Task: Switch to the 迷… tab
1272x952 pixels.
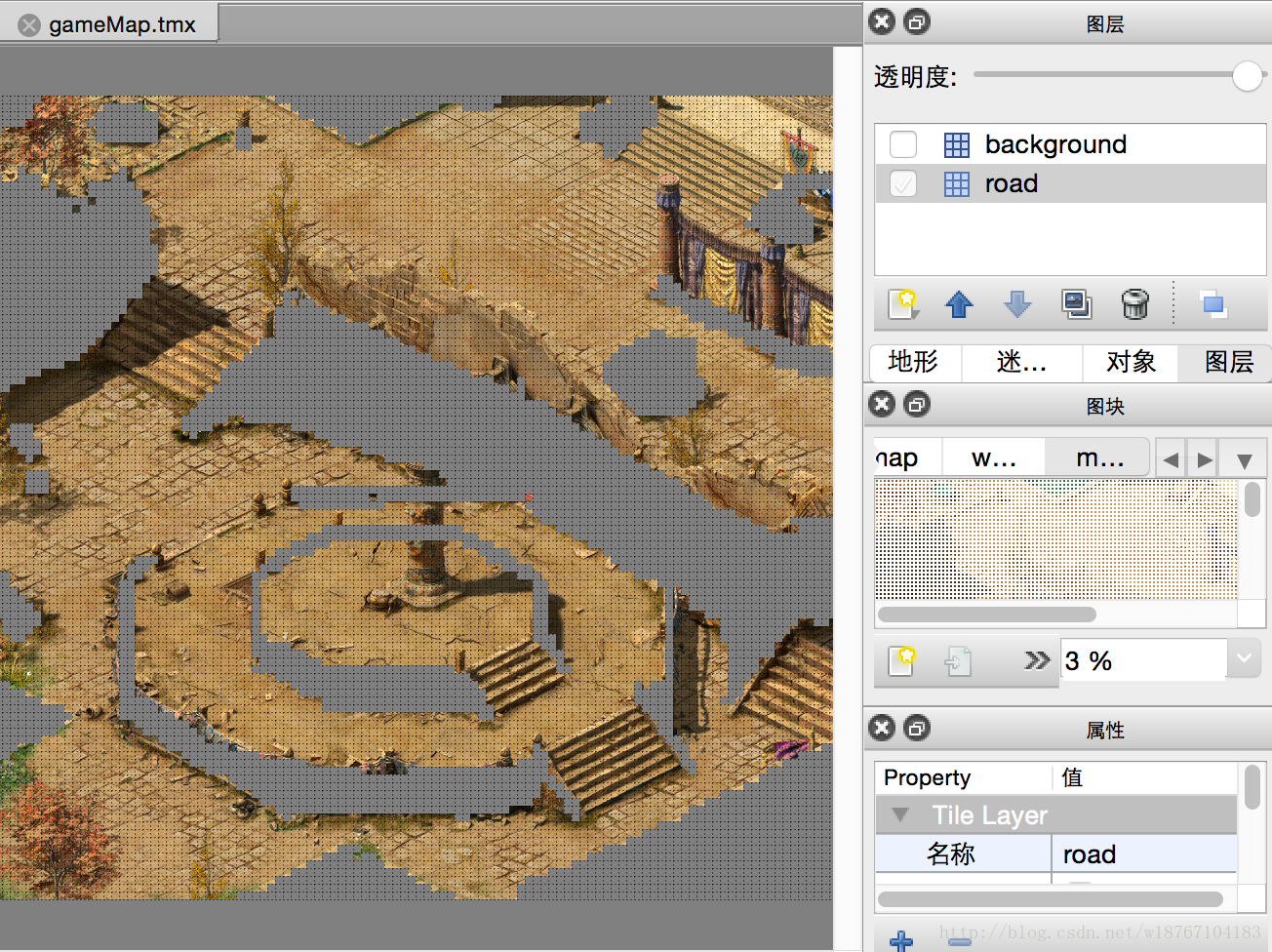Action: [1021, 362]
